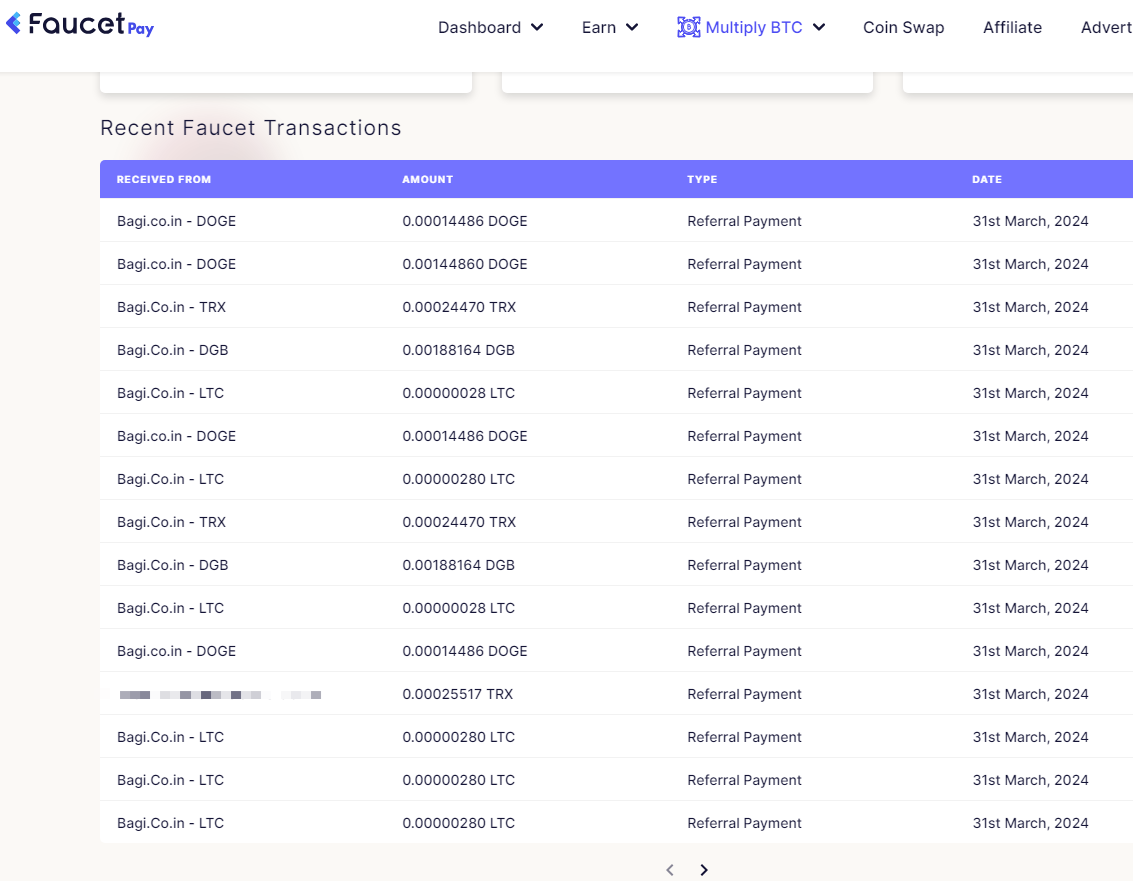1133x881 pixels.
Task: Click the Type column header
Action: coord(702,179)
